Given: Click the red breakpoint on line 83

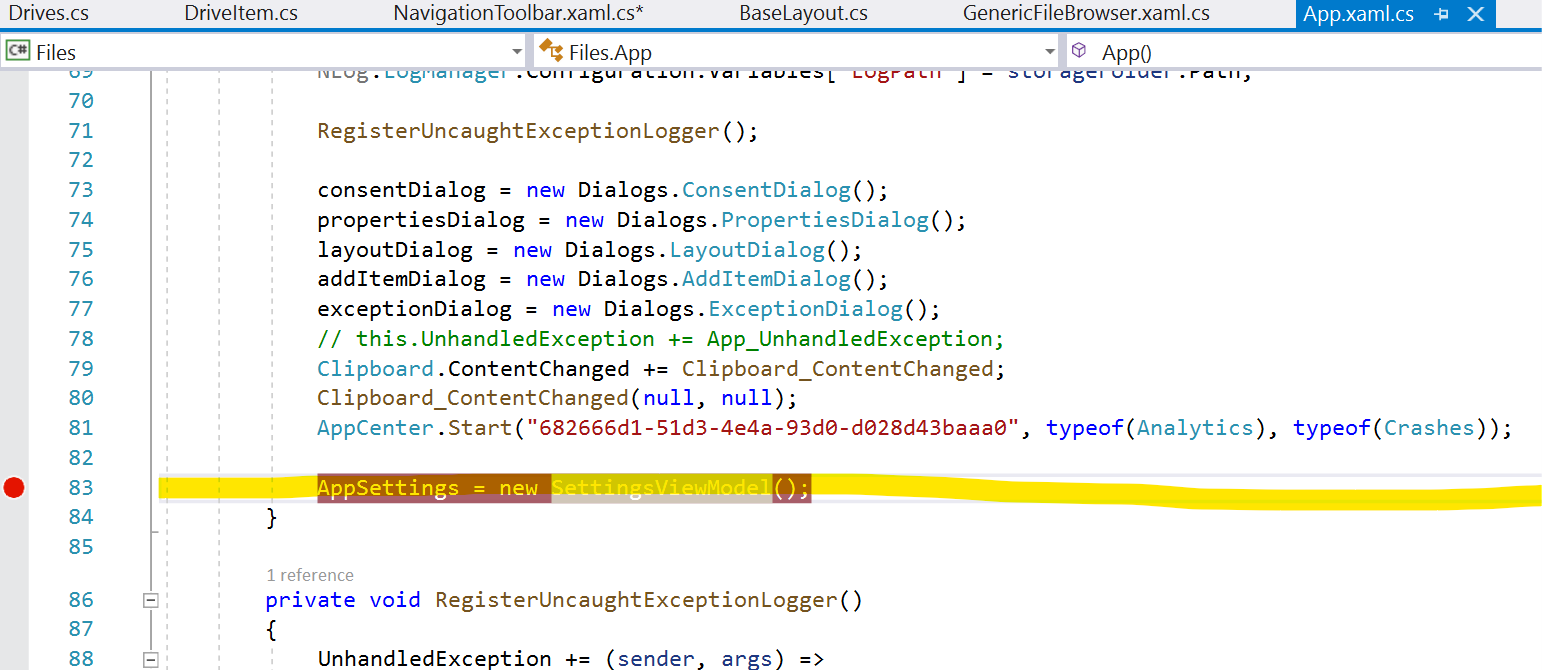Looking at the screenshot, I should point(12,488).
